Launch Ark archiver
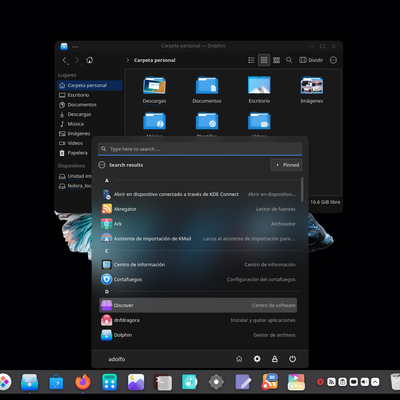This screenshot has height=400, width=400. 198,224
